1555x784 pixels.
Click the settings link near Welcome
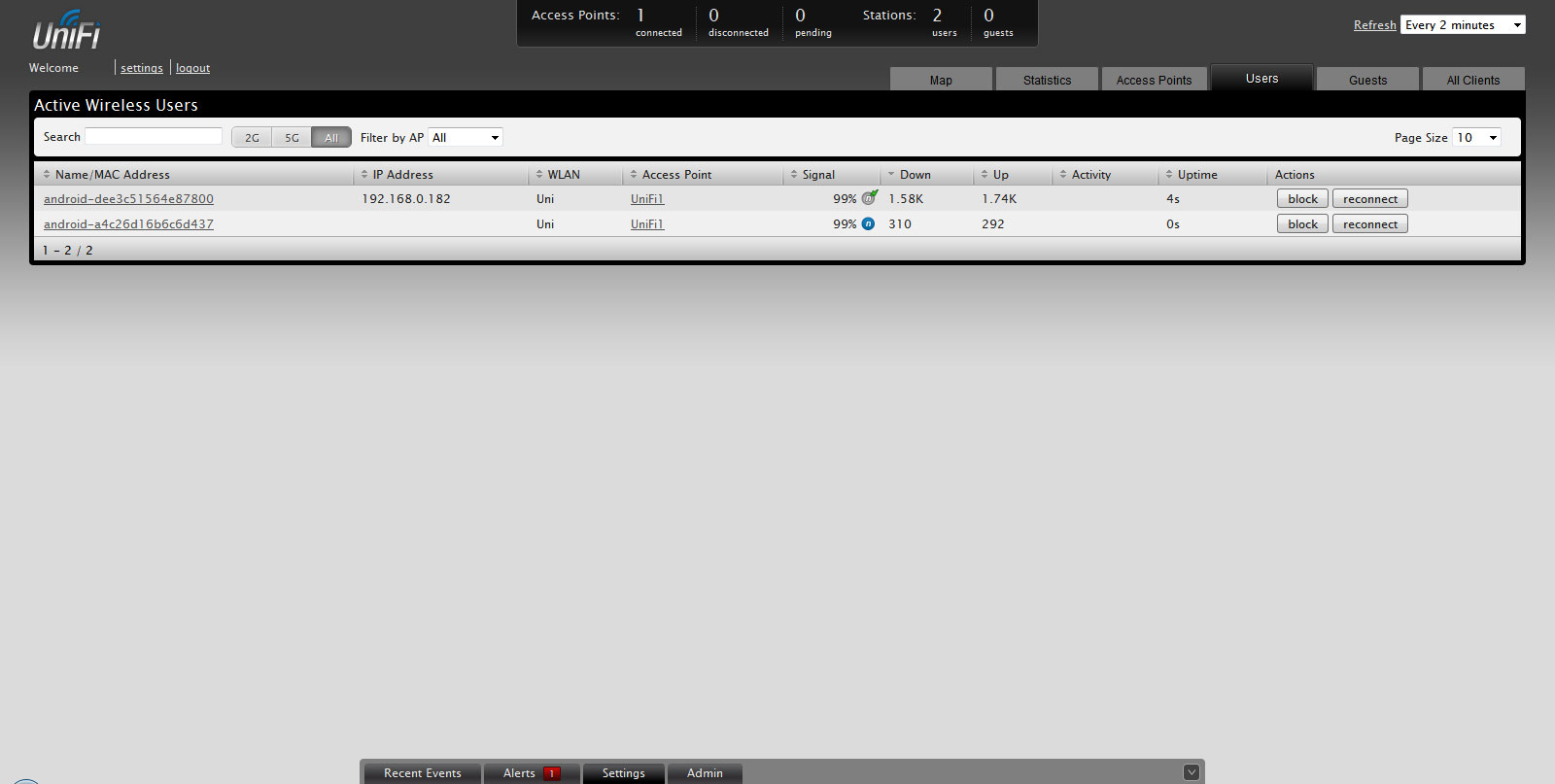tap(142, 68)
